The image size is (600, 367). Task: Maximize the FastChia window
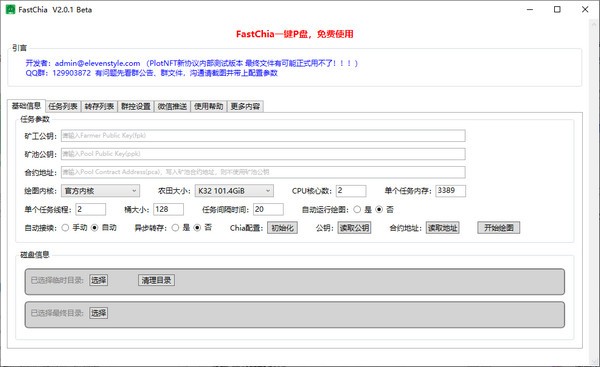(557, 10)
